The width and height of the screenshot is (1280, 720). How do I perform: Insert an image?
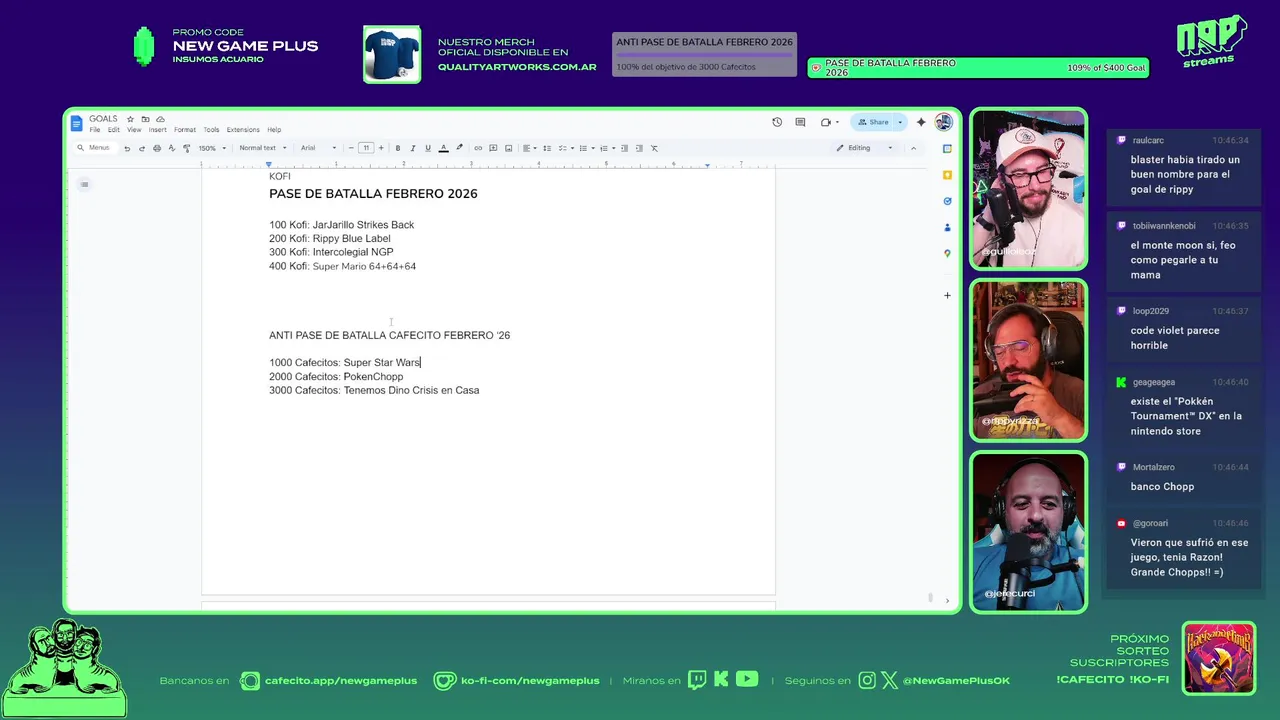click(x=508, y=148)
